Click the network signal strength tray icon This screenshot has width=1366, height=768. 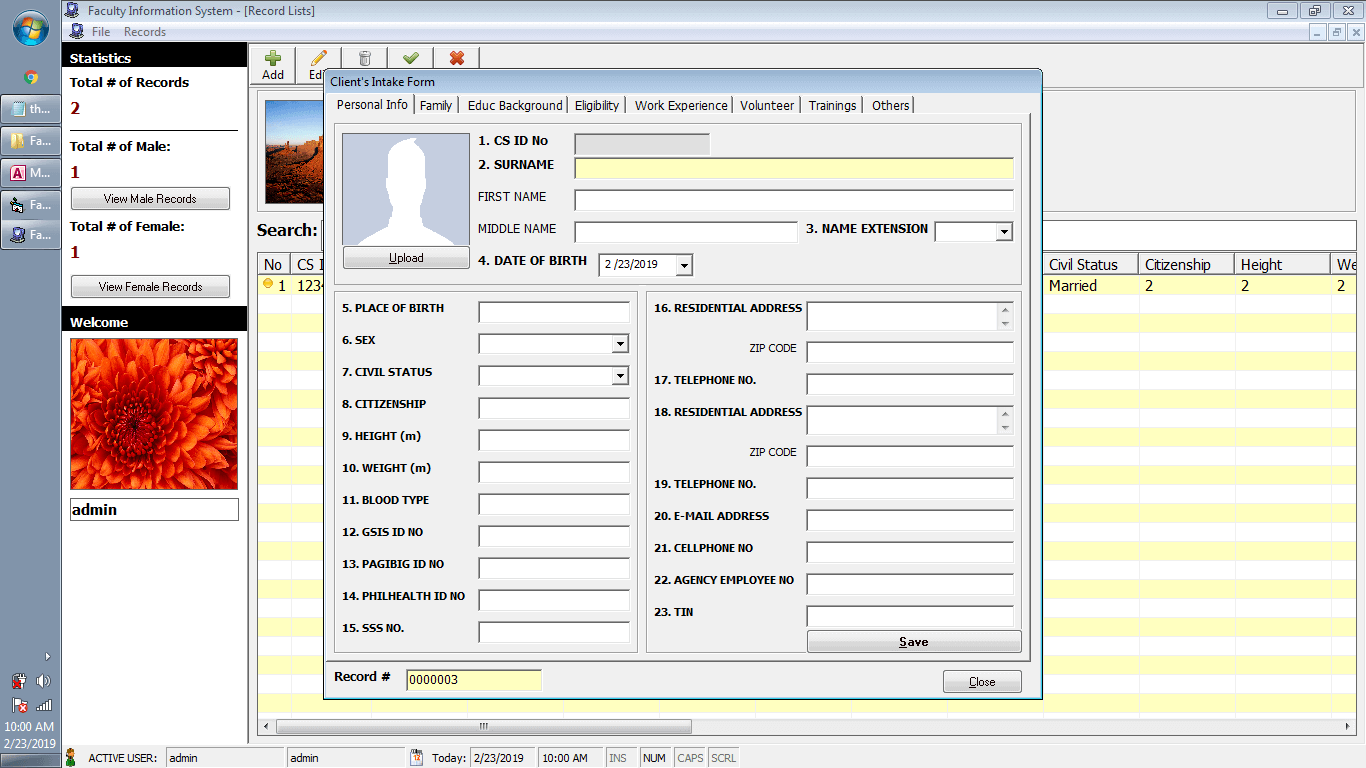[42, 704]
